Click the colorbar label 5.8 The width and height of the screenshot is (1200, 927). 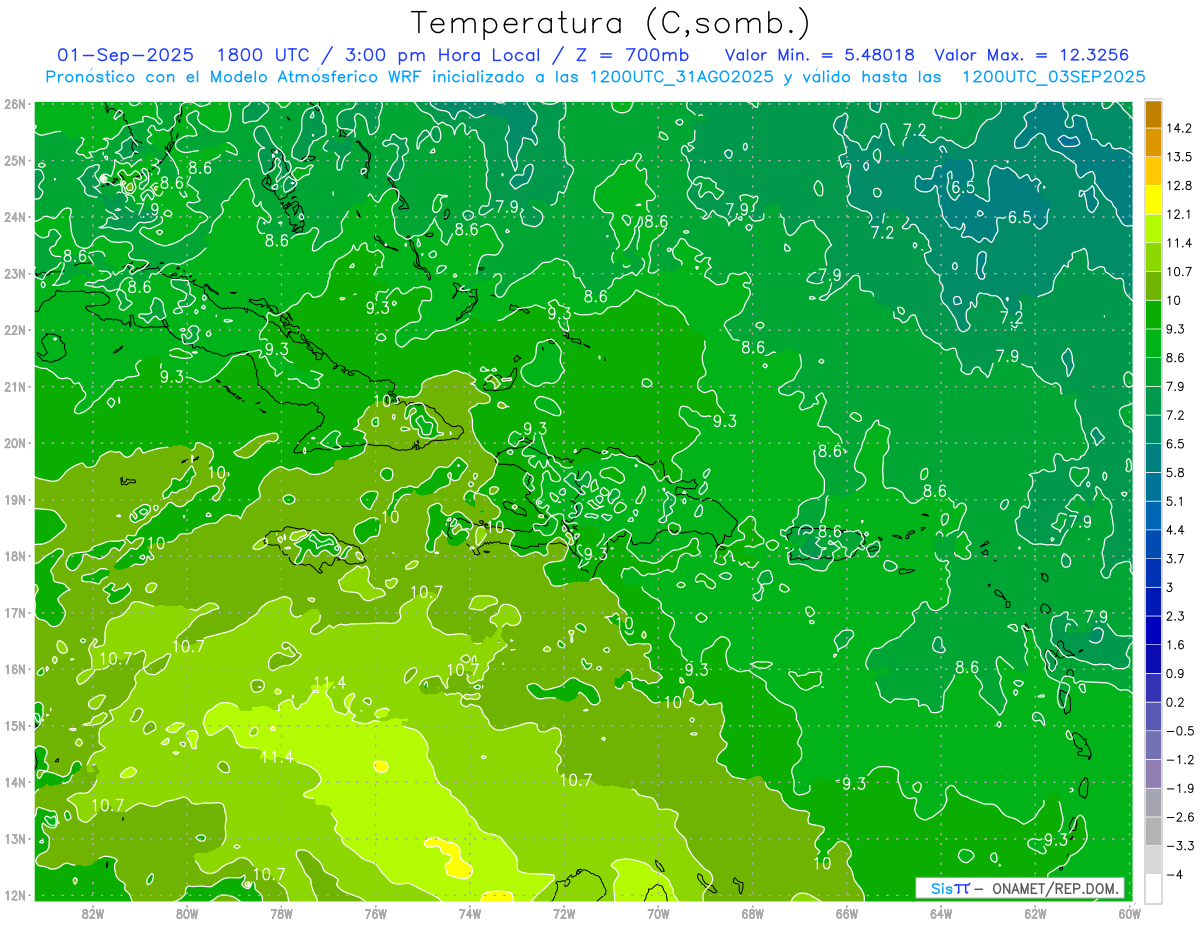[x=1176, y=472]
